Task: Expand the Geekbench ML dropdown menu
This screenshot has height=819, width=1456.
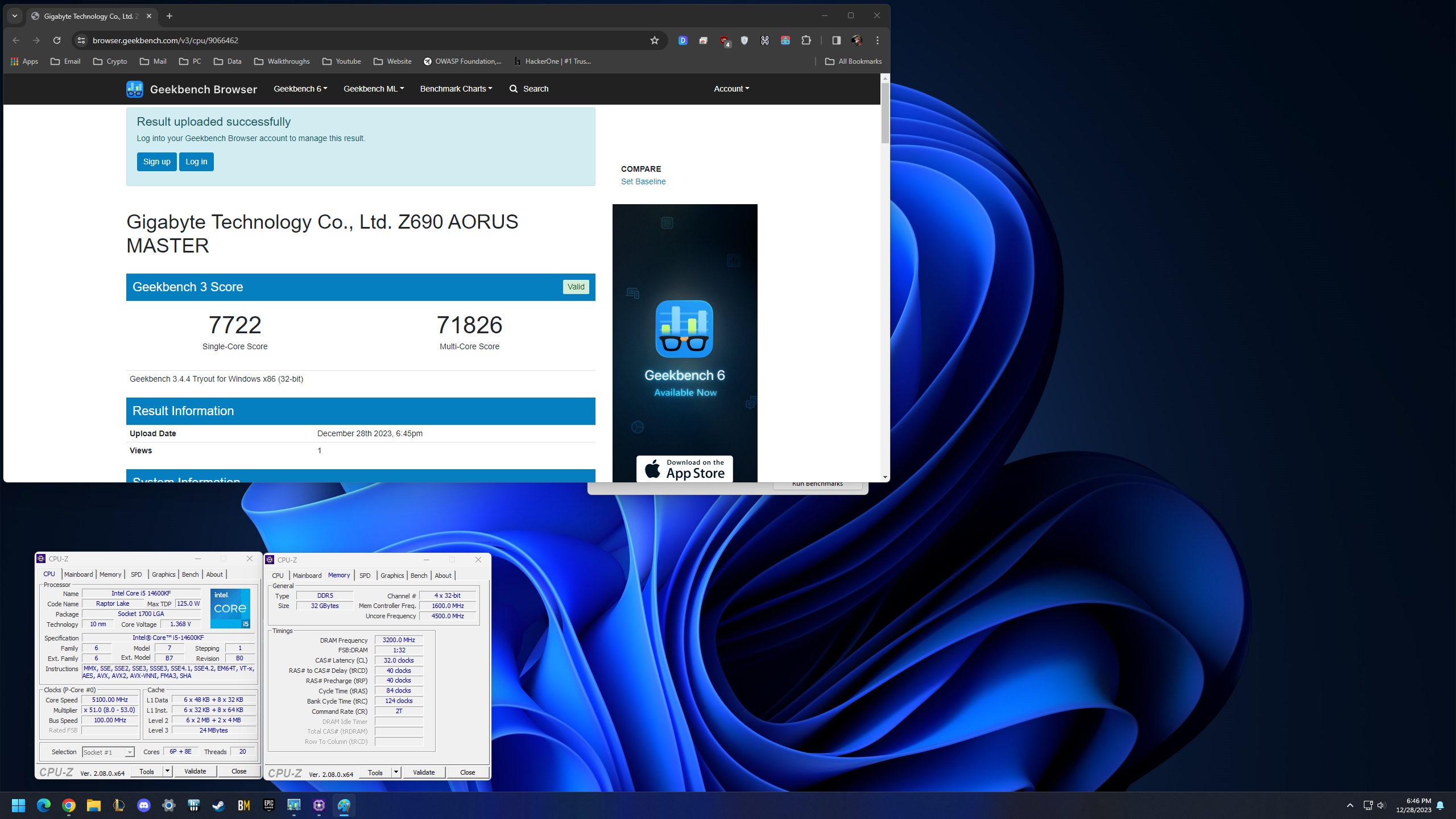Action: (374, 89)
